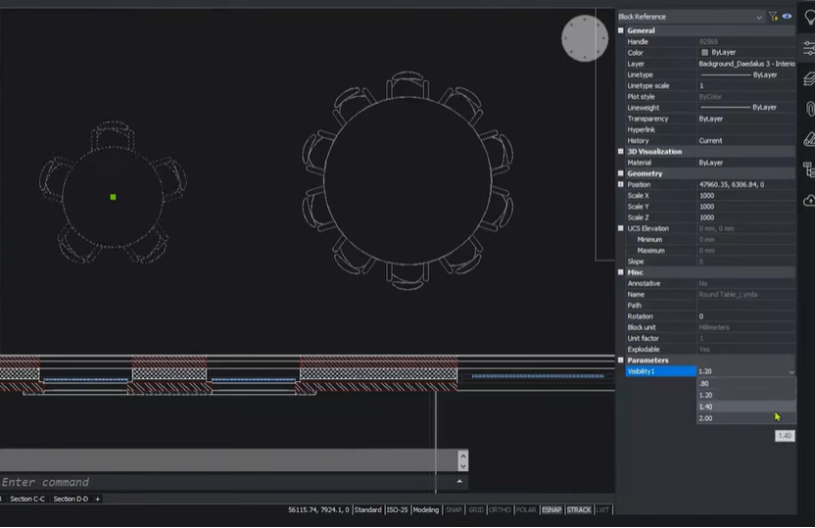815x528 pixels.
Task: Open the Properties sliders panel icon
Action: pos(809,48)
